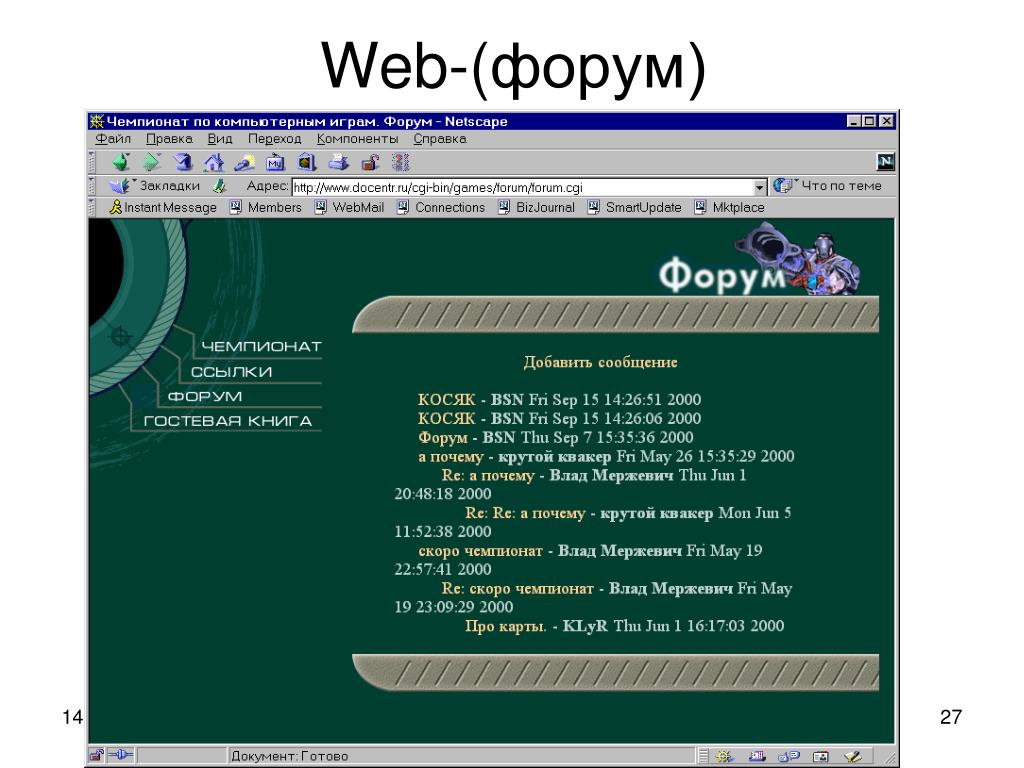
Task: Click the Back arrow toolbar icon
Action: [121, 162]
